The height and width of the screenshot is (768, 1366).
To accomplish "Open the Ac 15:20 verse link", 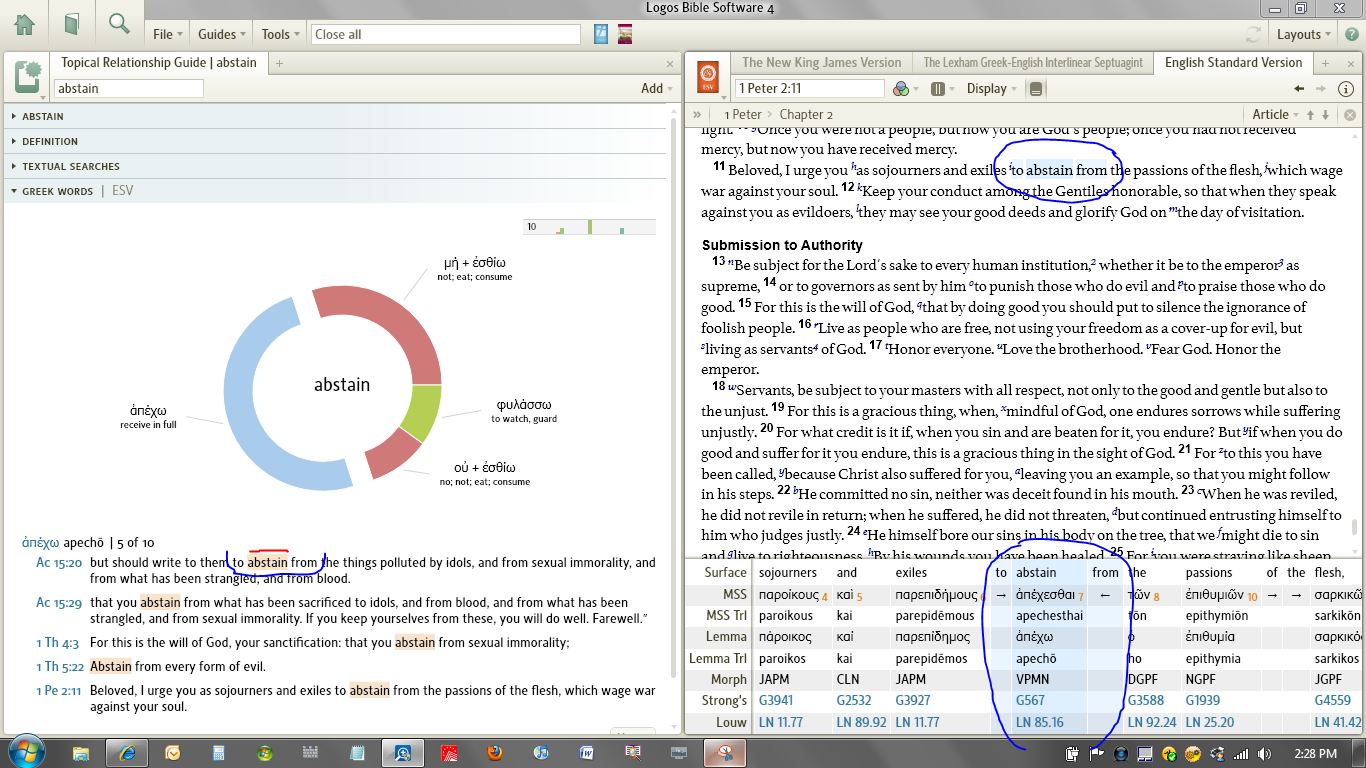I will tap(58, 563).
